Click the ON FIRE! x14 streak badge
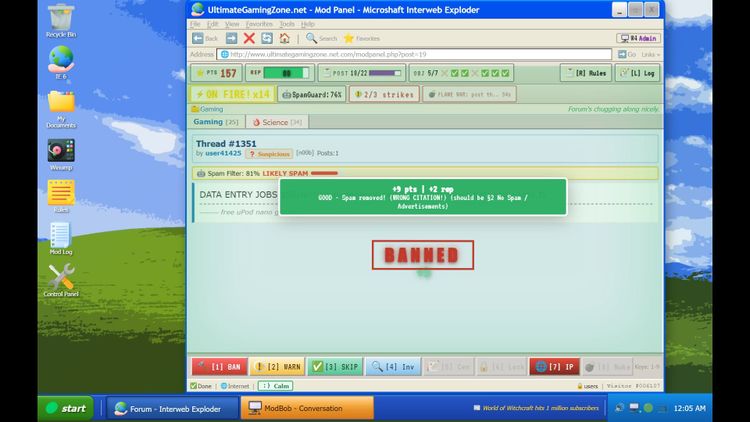750x422 pixels. pos(233,94)
